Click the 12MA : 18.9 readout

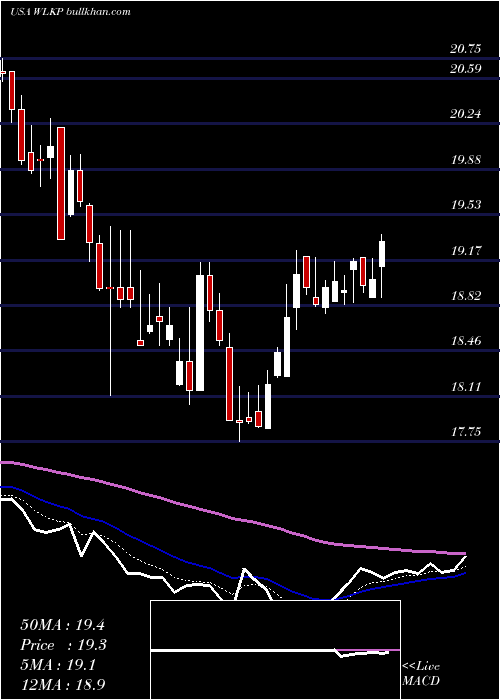pos(63,684)
